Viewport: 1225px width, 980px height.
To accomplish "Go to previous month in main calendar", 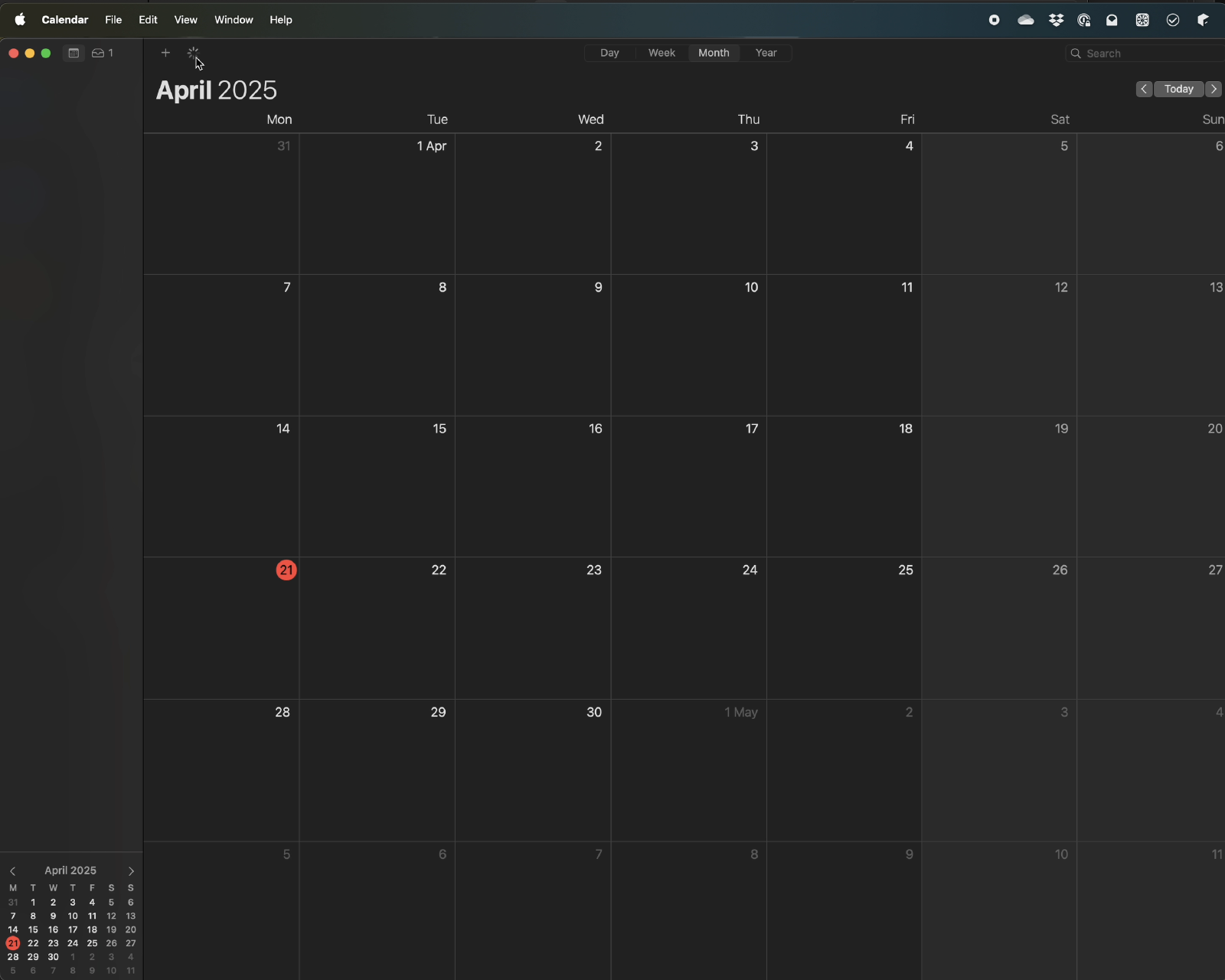I will click(1144, 89).
